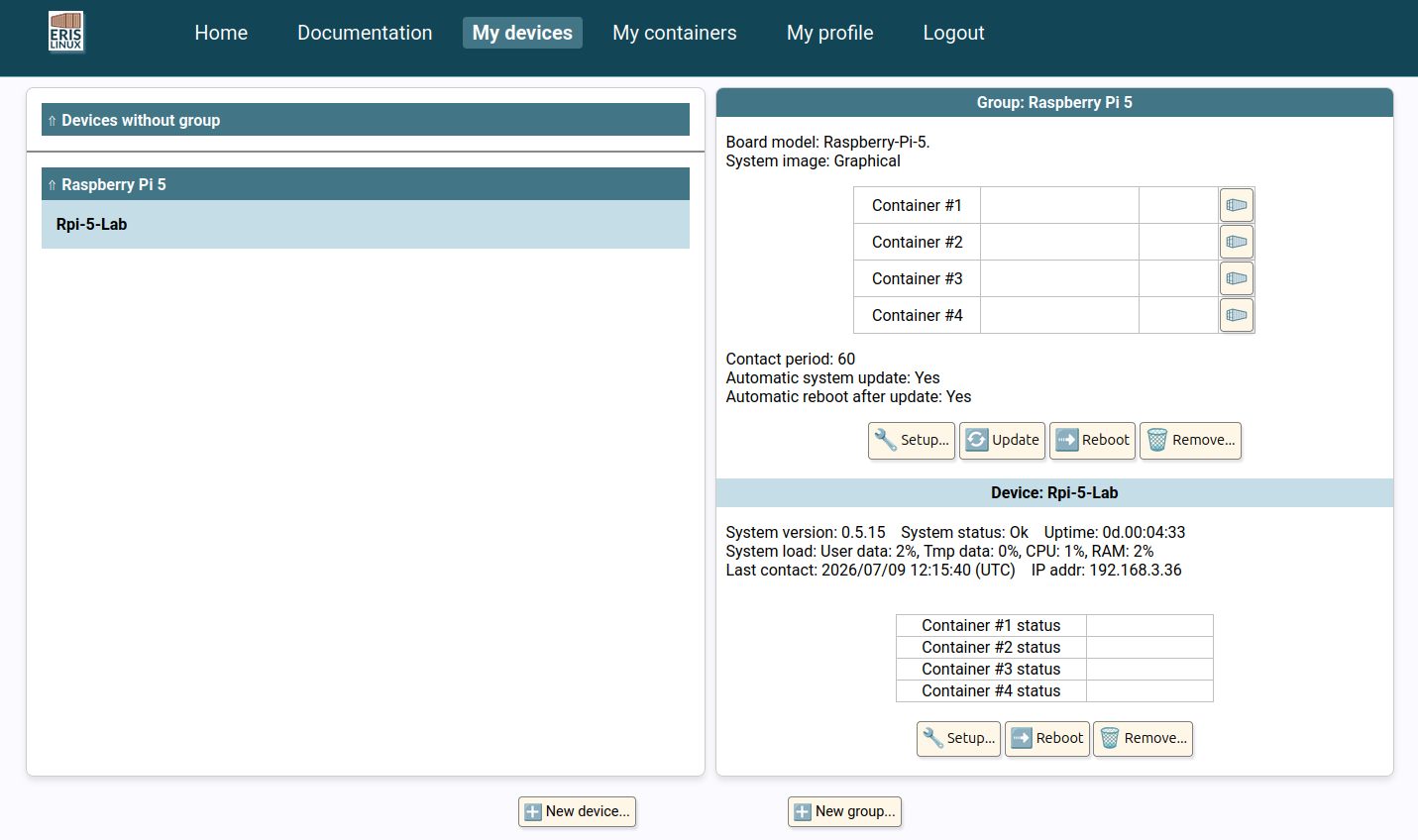Collapse the Raspberry Pi 5 group header

coord(366,184)
